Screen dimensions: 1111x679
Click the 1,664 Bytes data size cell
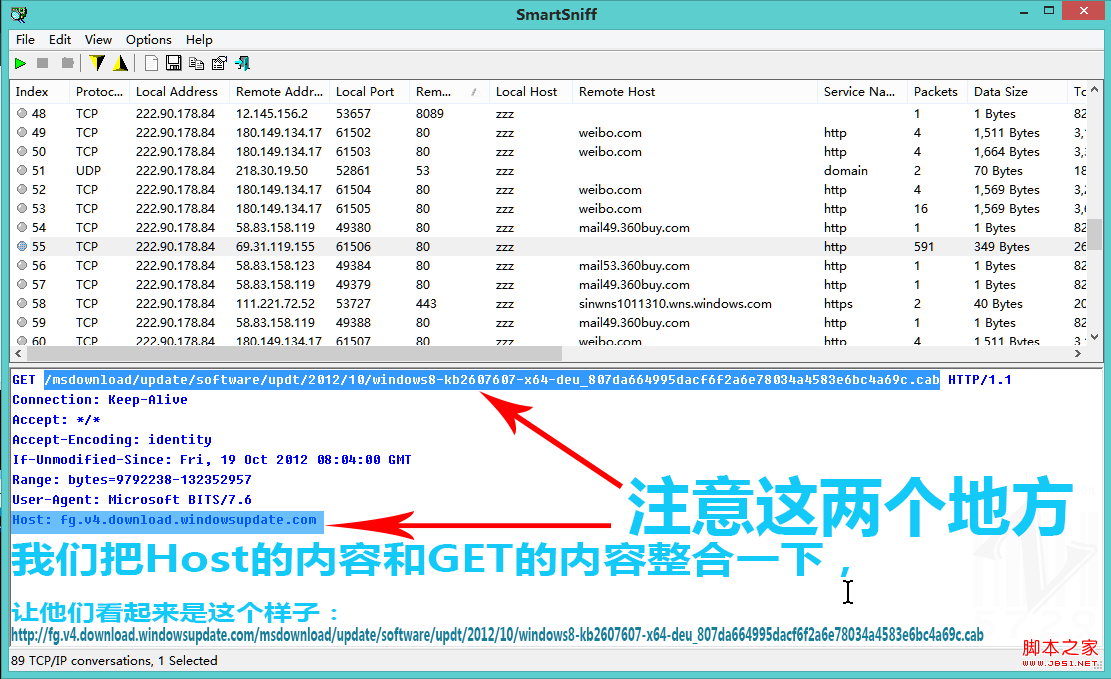pos(1006,152)
